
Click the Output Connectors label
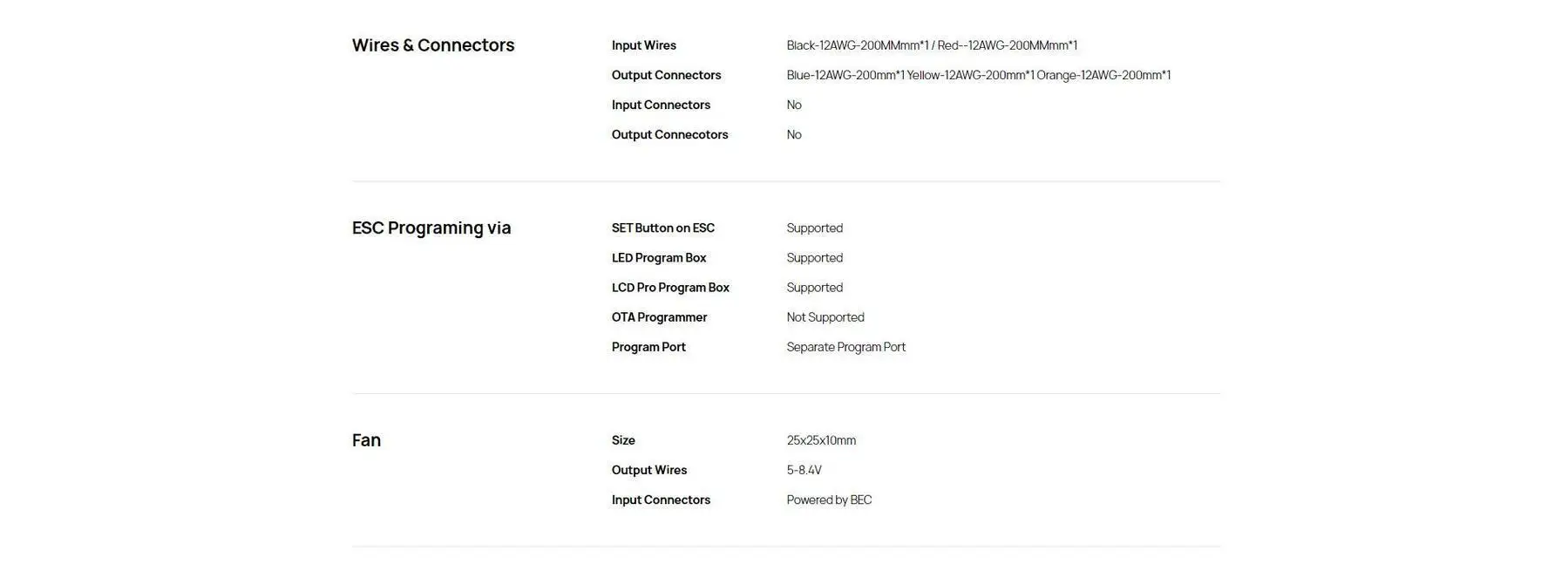pos(666,75)
